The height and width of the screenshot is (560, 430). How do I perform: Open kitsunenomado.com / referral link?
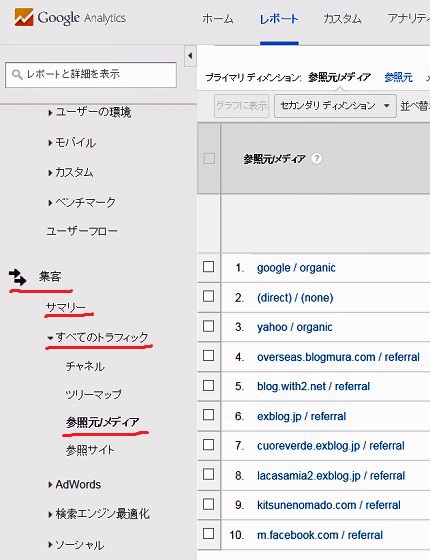click(329, 505)
